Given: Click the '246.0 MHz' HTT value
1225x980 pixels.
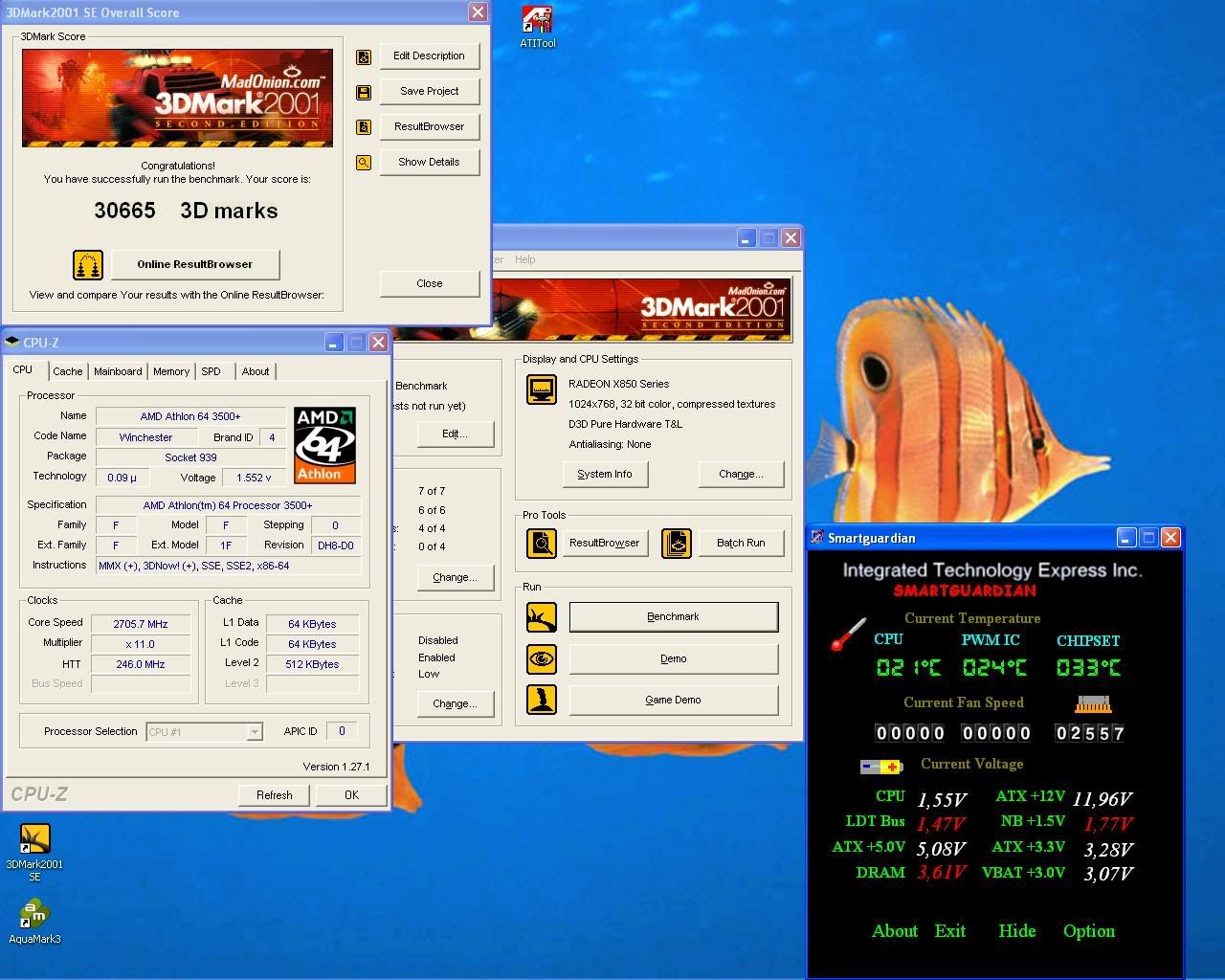Looking at the screenshot, I should (141, 664).
